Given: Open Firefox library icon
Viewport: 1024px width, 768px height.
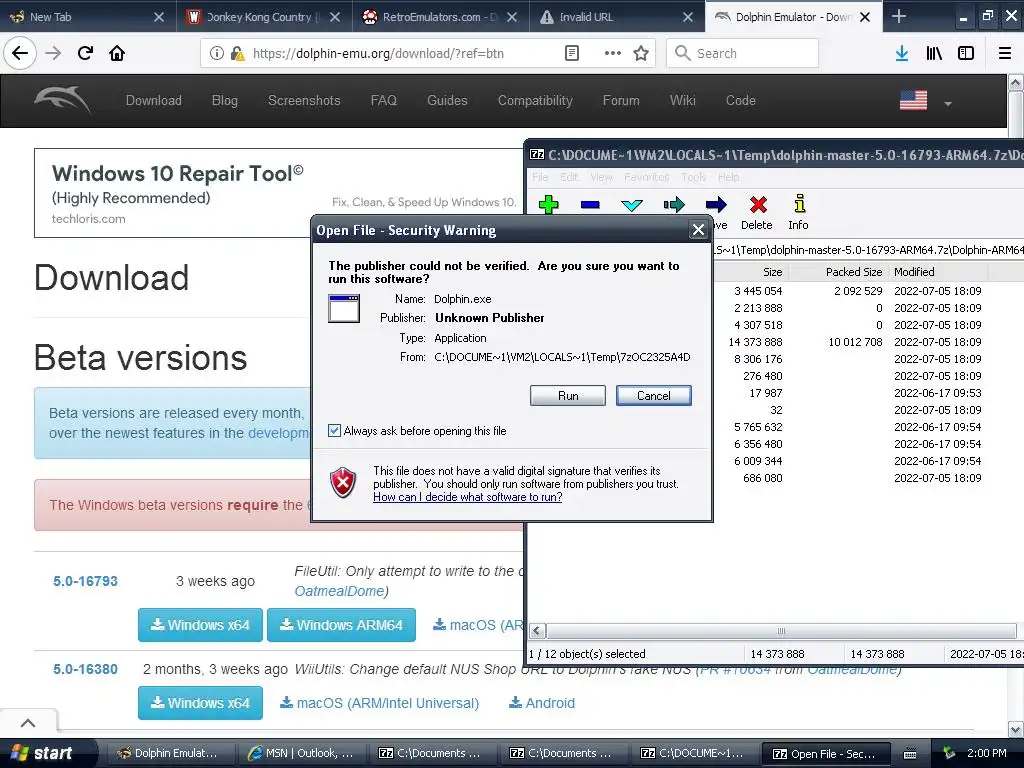Looking at the screenshot, I should (934, 53).
